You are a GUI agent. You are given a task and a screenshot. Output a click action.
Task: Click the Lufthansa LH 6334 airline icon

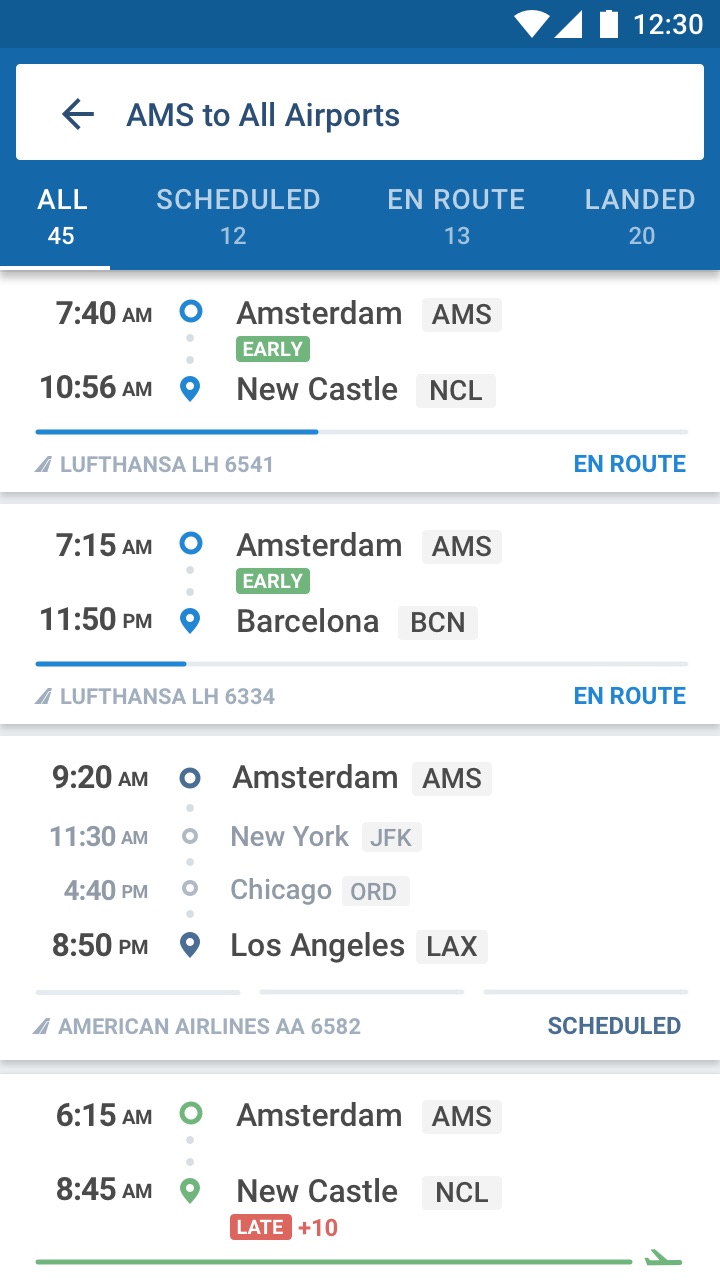[x=43, y=696]
